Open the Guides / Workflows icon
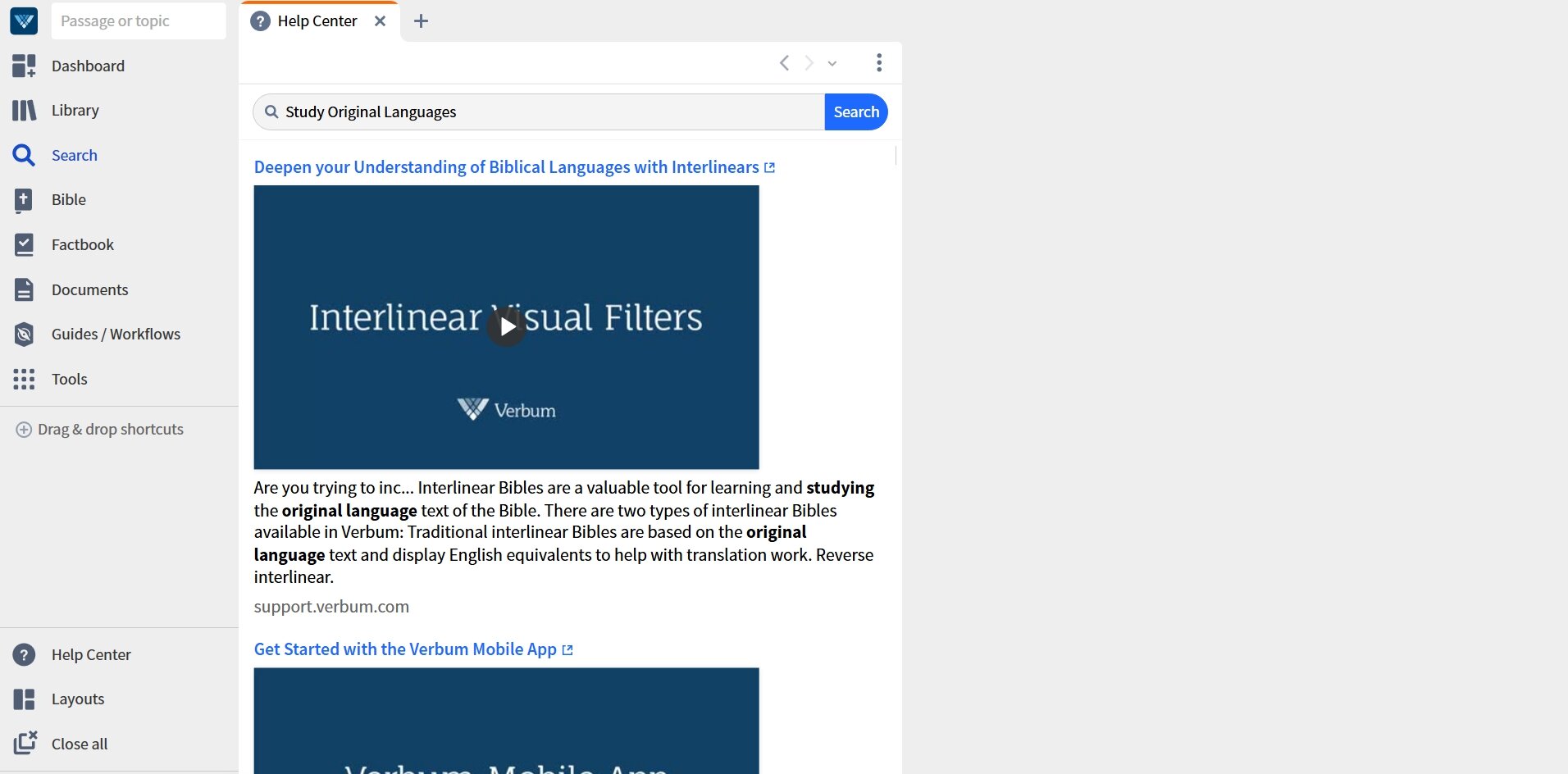 coord(24,334)
